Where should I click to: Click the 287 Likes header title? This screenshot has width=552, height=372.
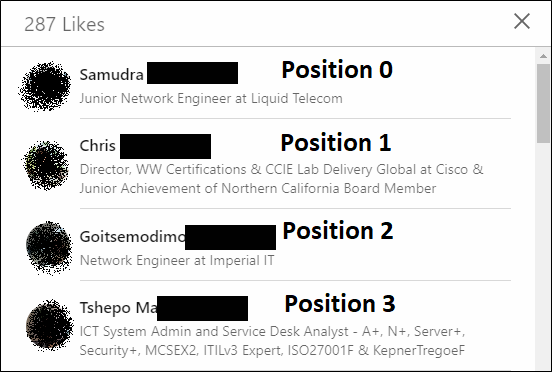[64, 25]
